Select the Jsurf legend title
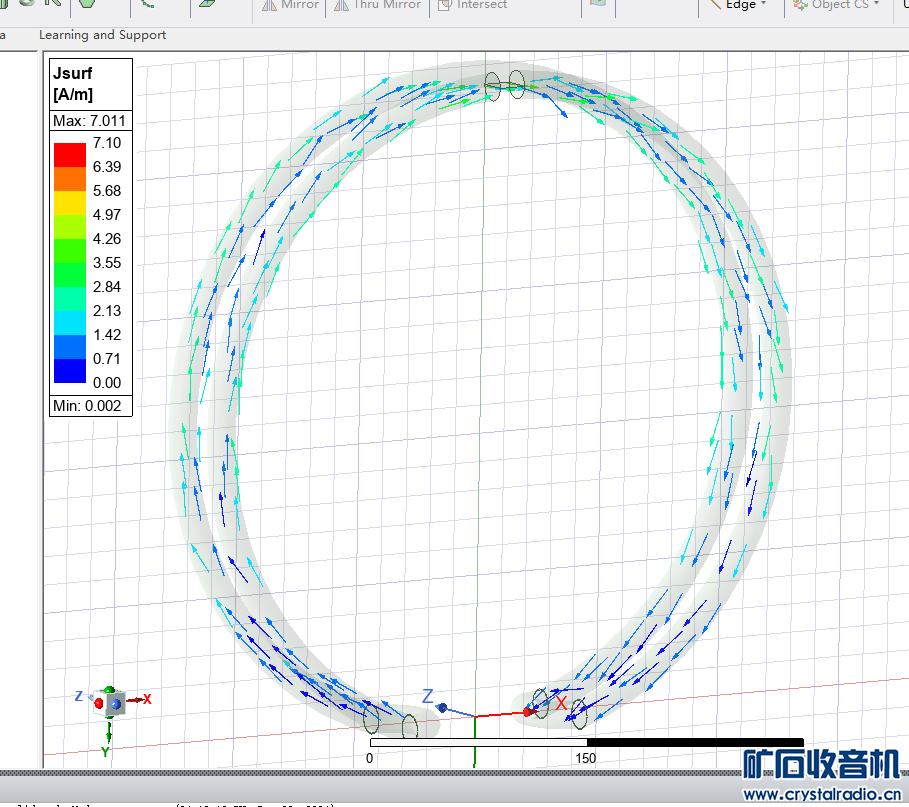 pyautogui.click(x=72, y=74)
